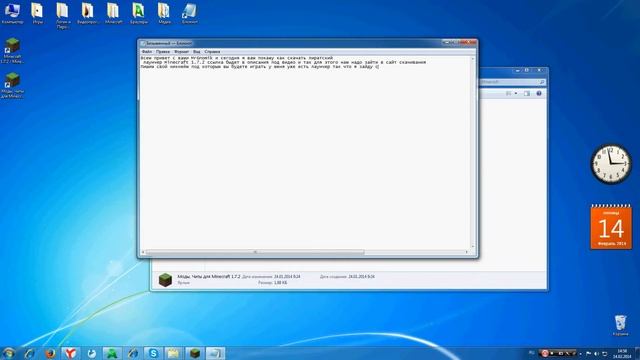Click the volume icon in system tray

596,353
